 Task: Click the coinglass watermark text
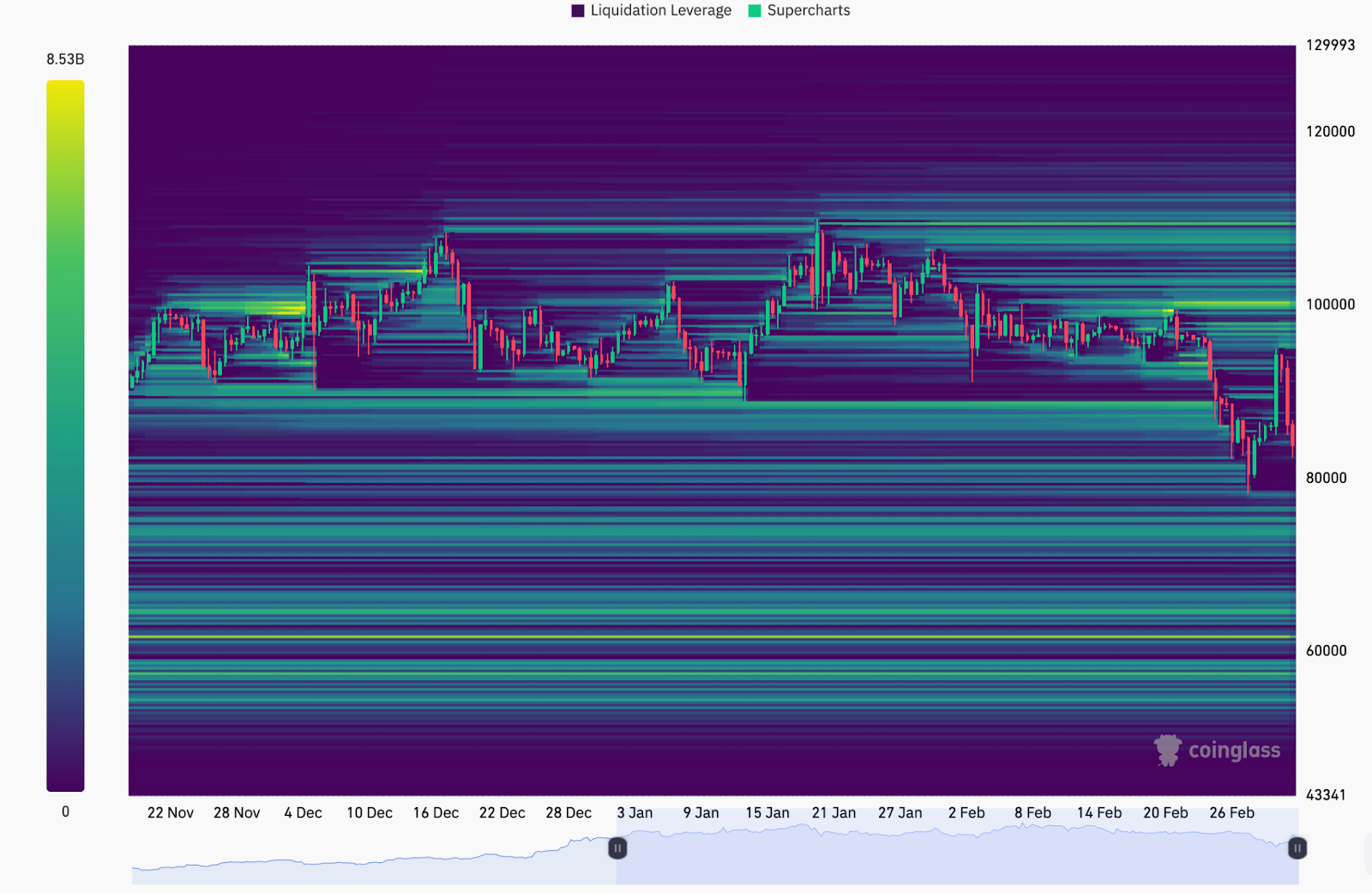(x=1234, y=751)
